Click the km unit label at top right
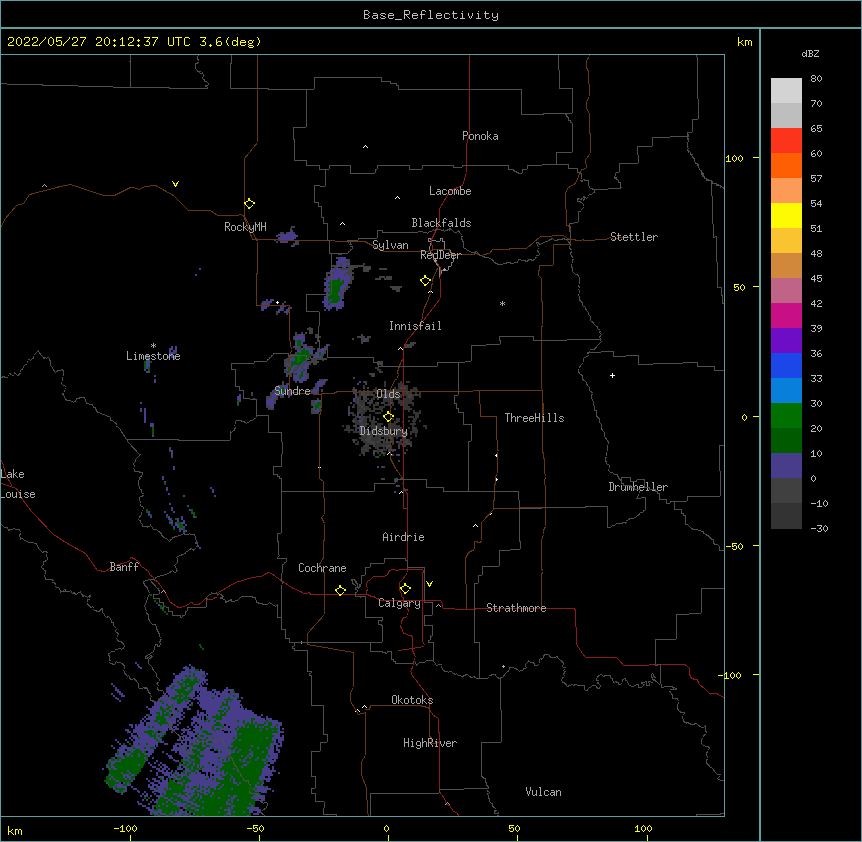Screen dimensions: 862x842 744,42
